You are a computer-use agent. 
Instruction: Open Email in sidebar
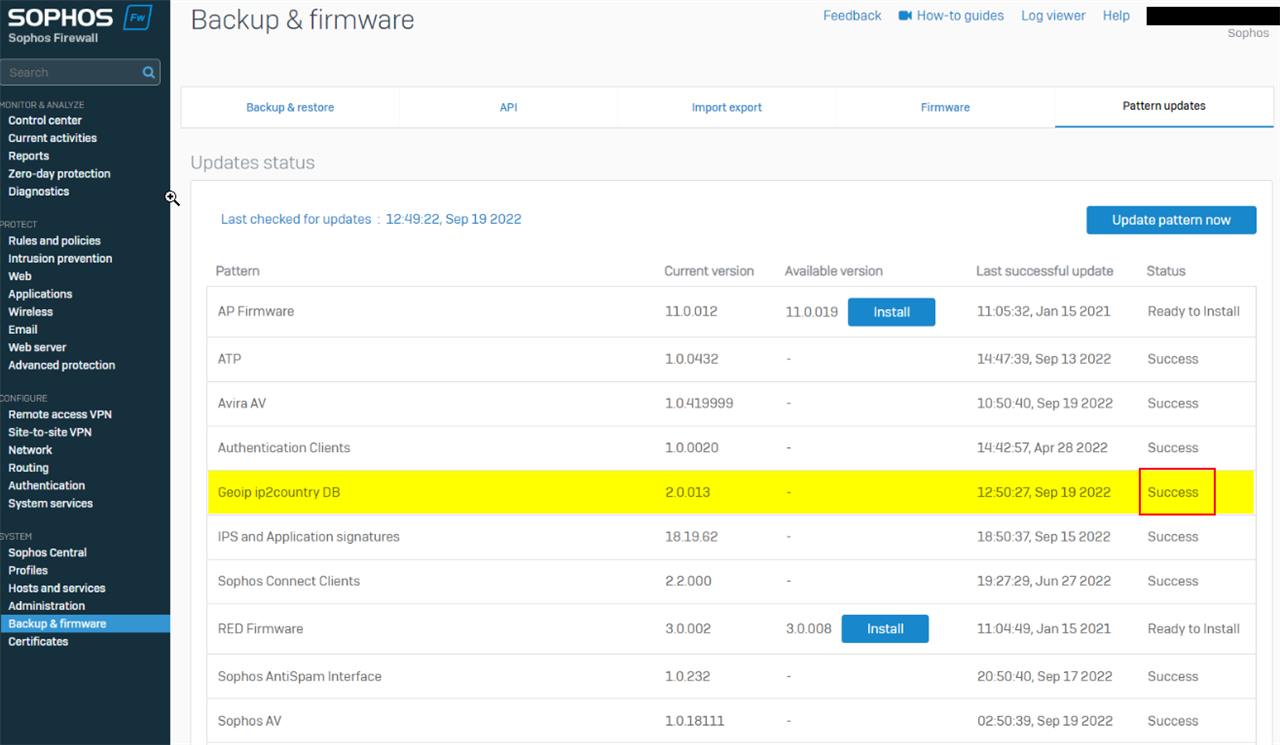coord(23,330)
